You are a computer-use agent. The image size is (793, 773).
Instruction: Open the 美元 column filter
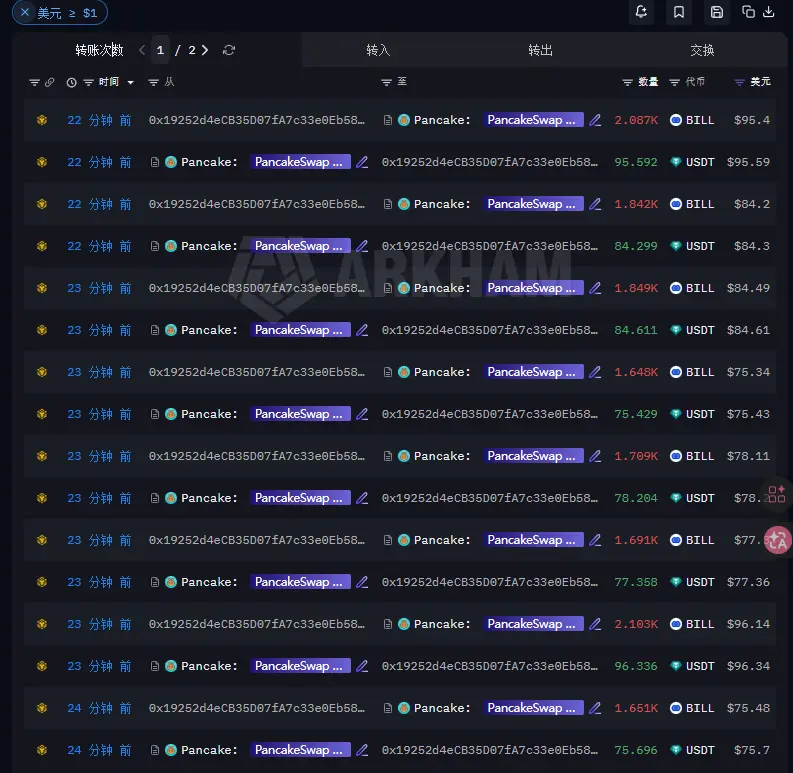tap(739, 82)
